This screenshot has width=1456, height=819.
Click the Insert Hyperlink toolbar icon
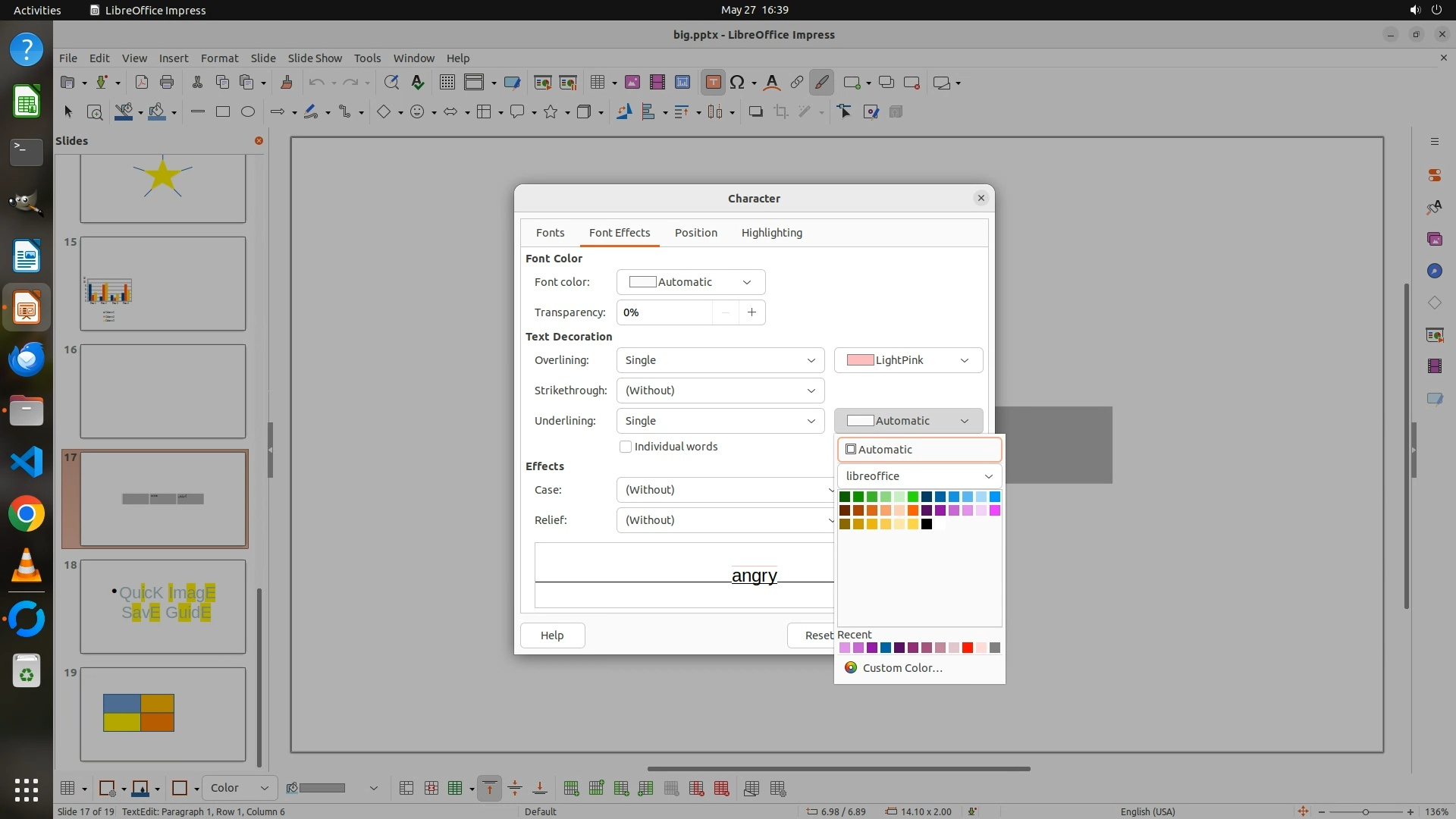click(796, 83)
